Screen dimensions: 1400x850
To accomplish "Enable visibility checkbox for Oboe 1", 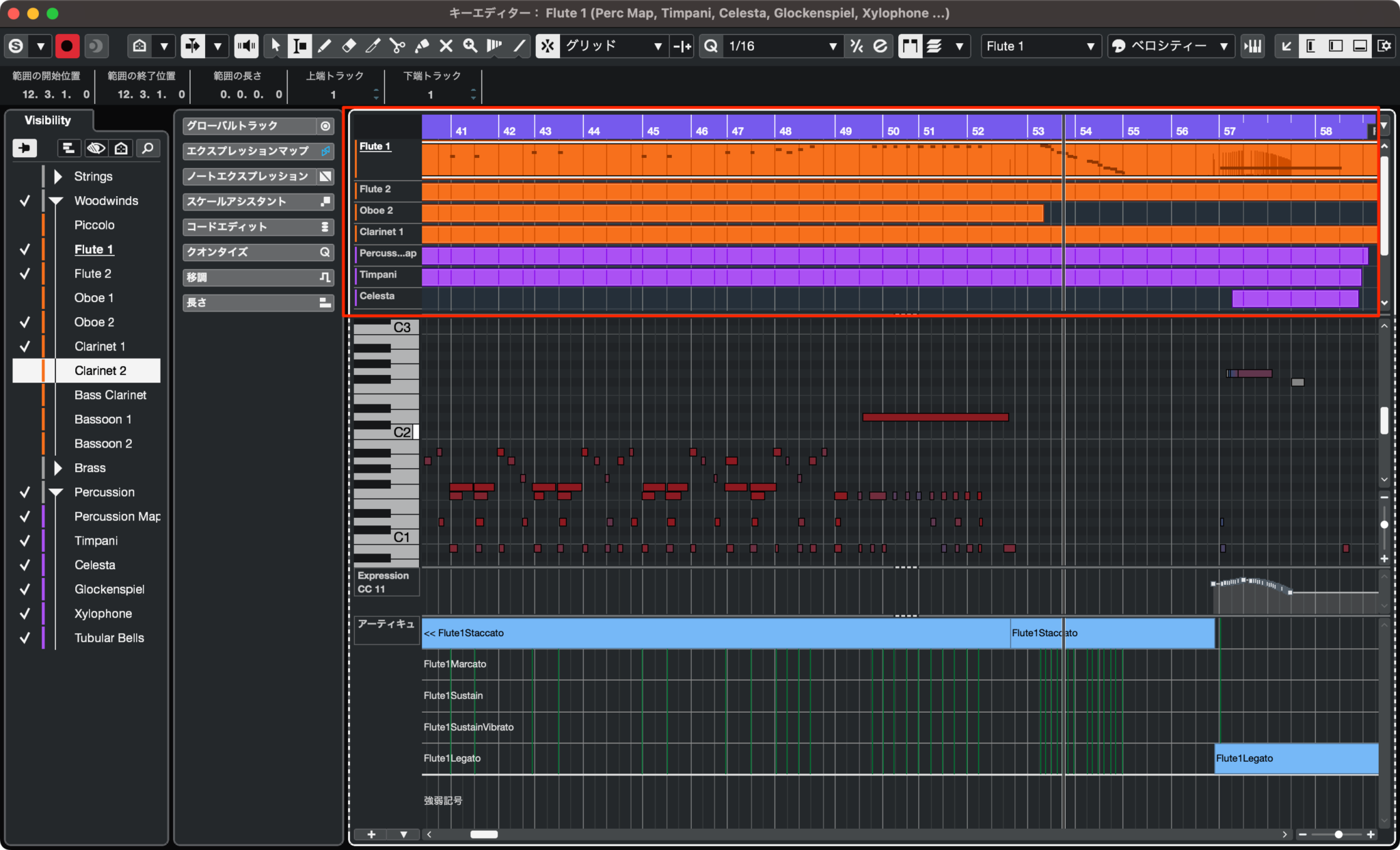I will click(25, 297).
